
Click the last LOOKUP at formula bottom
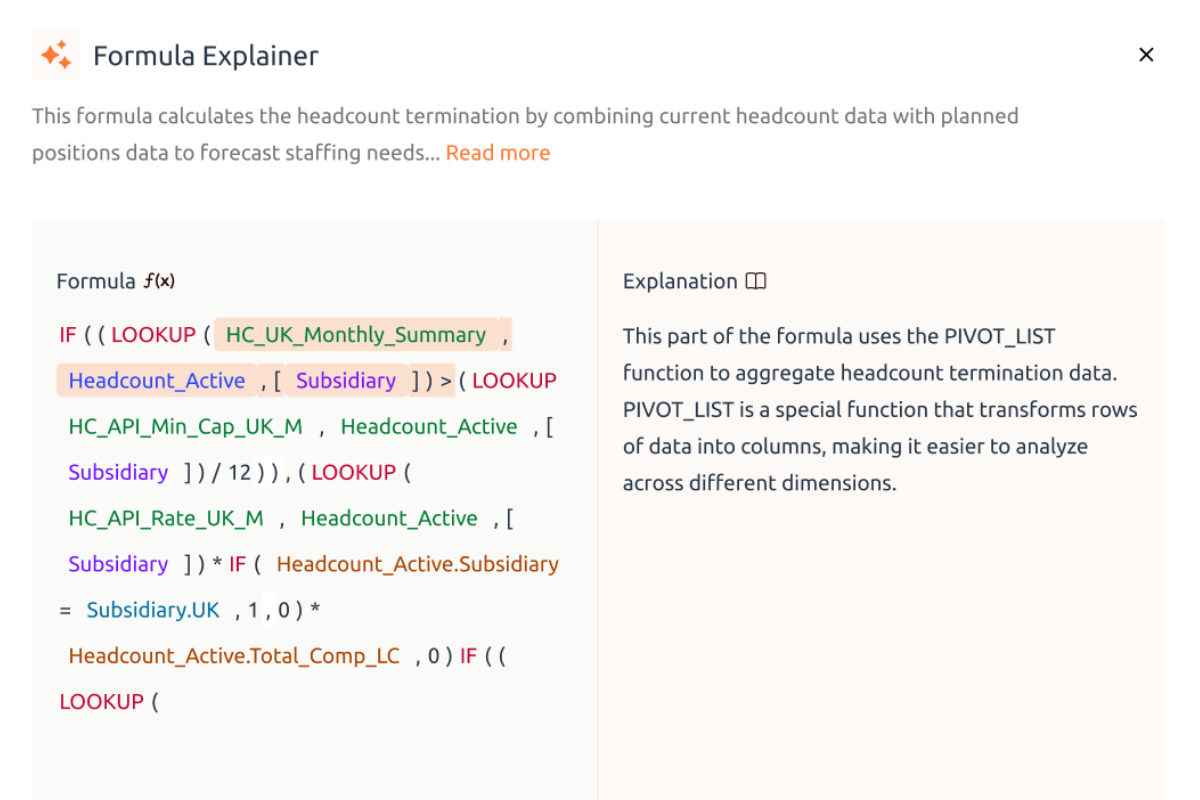(101, 701)
